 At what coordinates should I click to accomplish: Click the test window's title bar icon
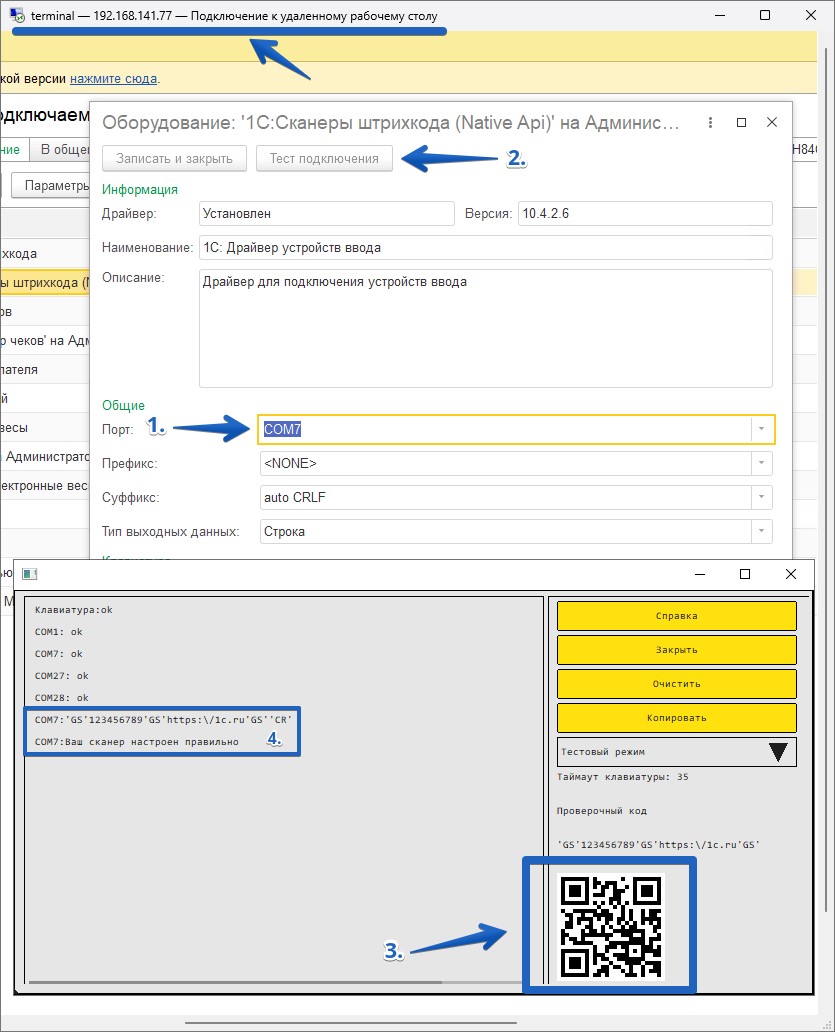point(30,574)
